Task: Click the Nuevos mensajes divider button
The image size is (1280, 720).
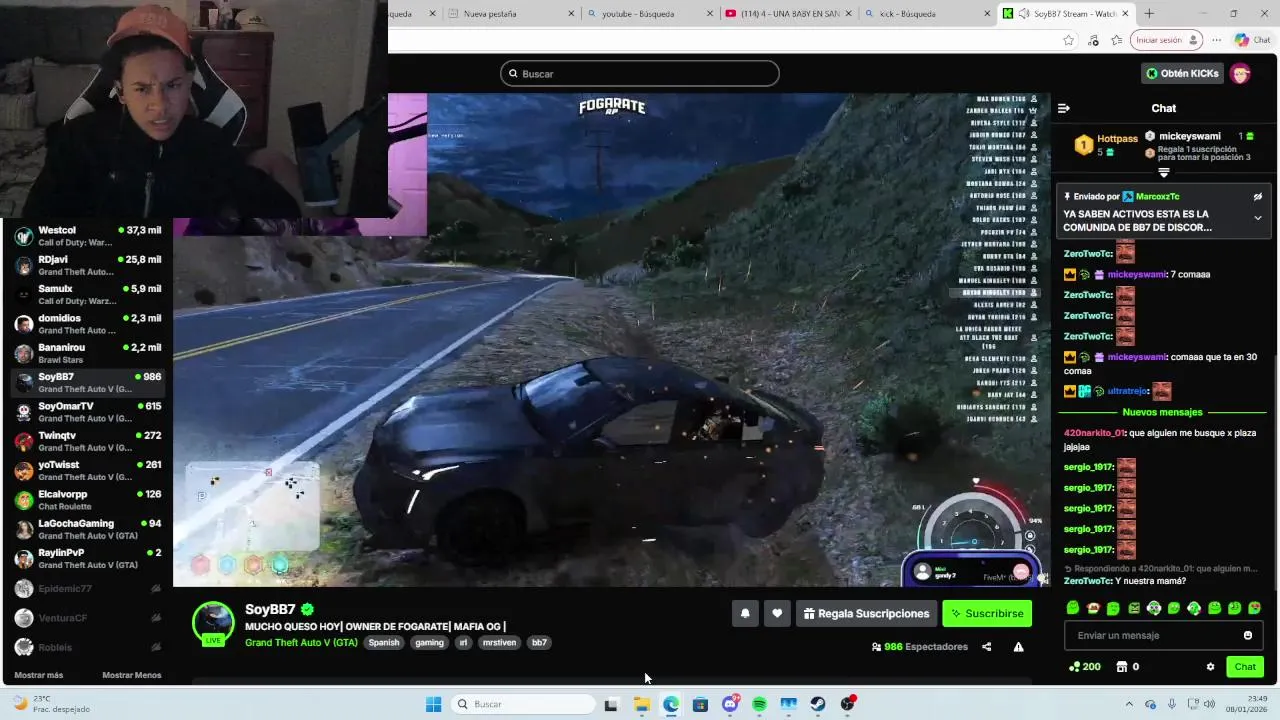Action: click(1163, 412)
